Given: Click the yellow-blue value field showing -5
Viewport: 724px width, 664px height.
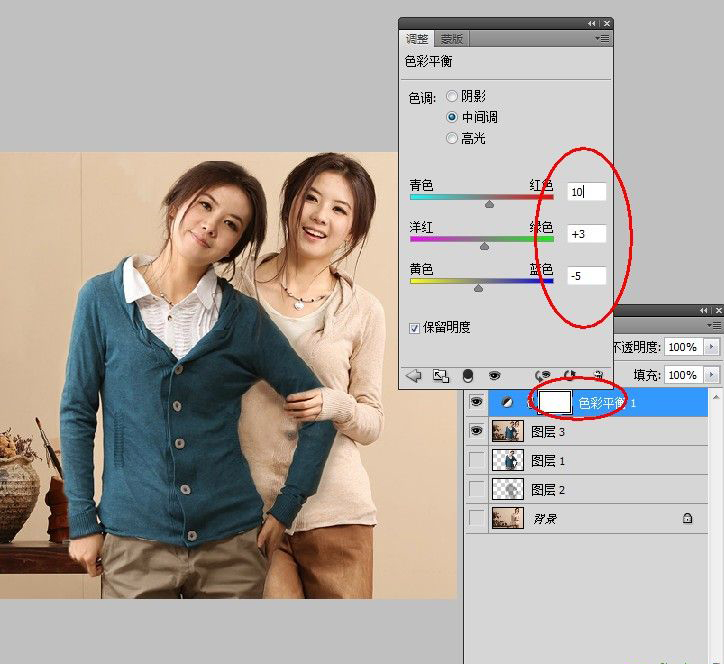Looking at the screenshot, I should tap(586, 276).
